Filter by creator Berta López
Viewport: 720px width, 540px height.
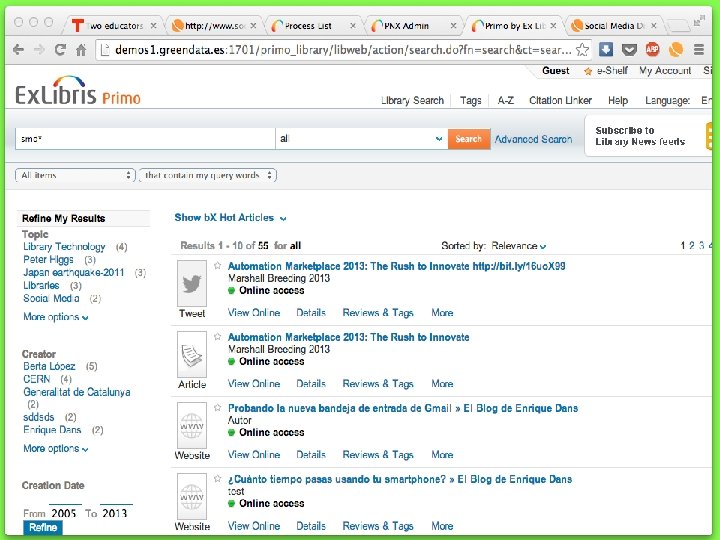tap(49, 366)
